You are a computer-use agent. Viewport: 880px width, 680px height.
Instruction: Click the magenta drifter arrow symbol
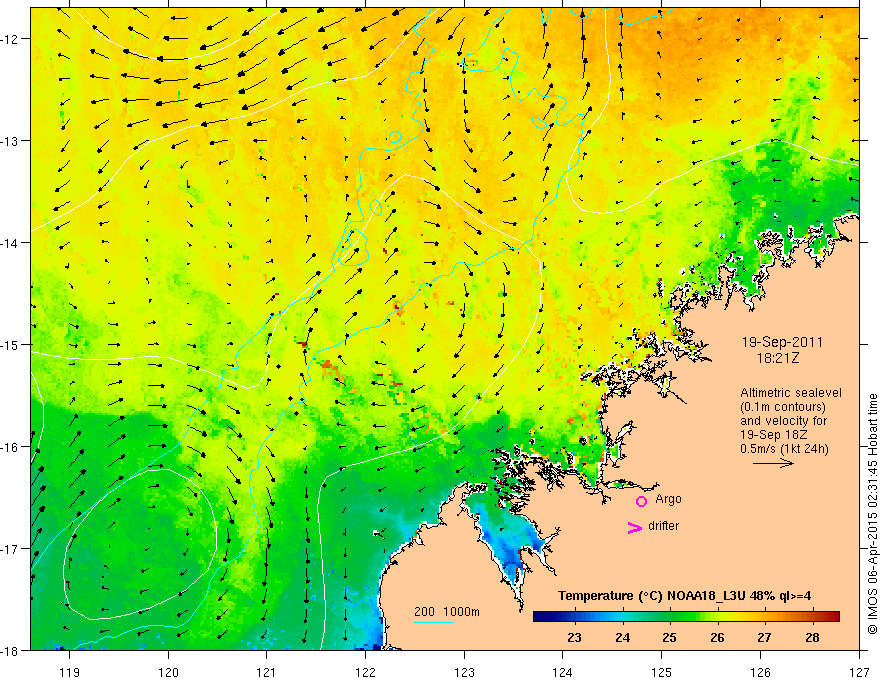[634, 527]
